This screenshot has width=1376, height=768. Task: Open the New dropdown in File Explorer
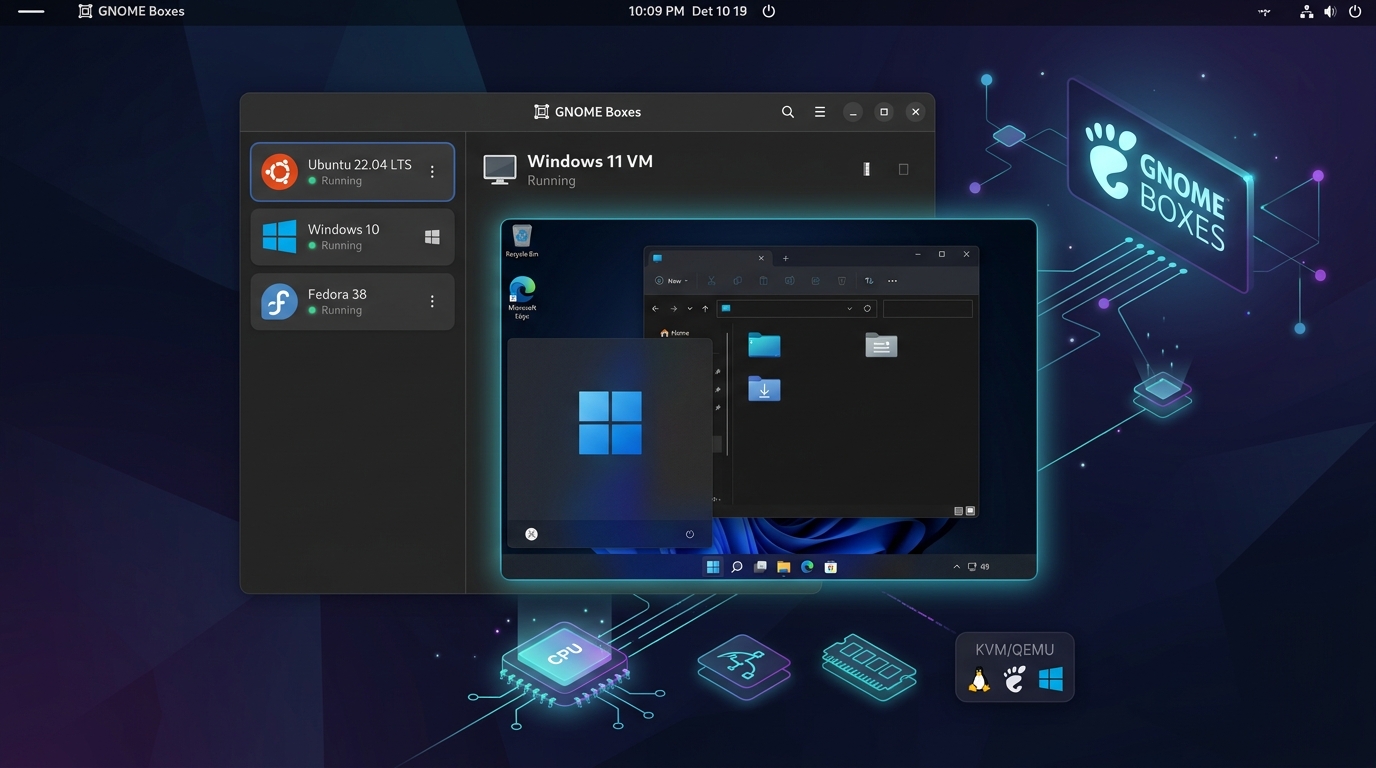671,281
